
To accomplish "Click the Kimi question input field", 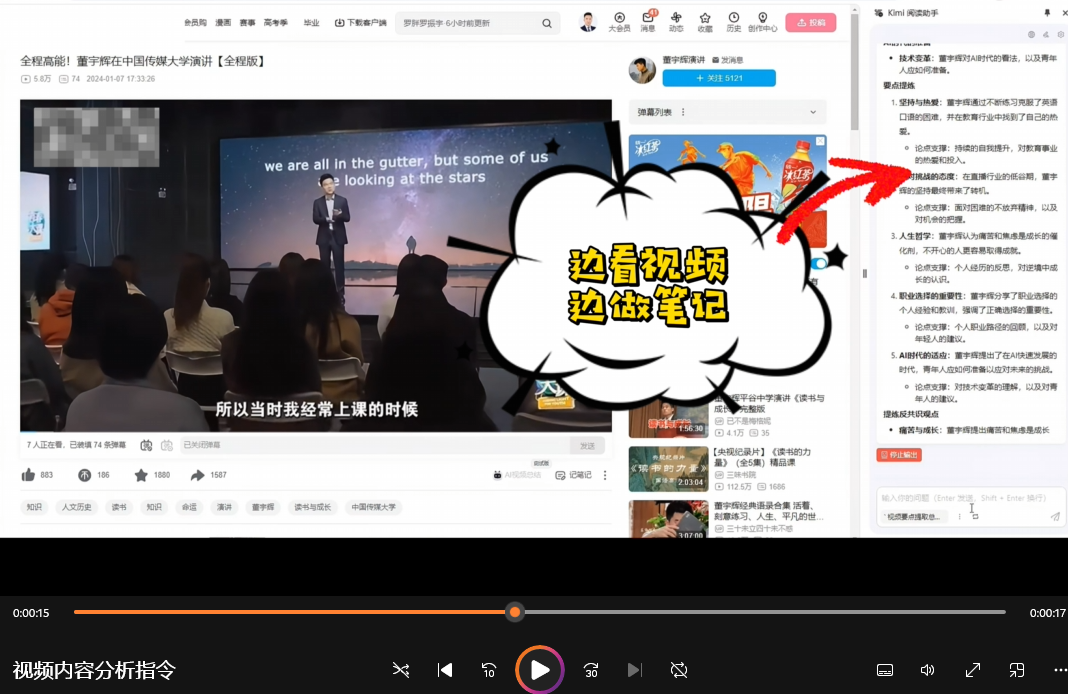I will (970, 498).
